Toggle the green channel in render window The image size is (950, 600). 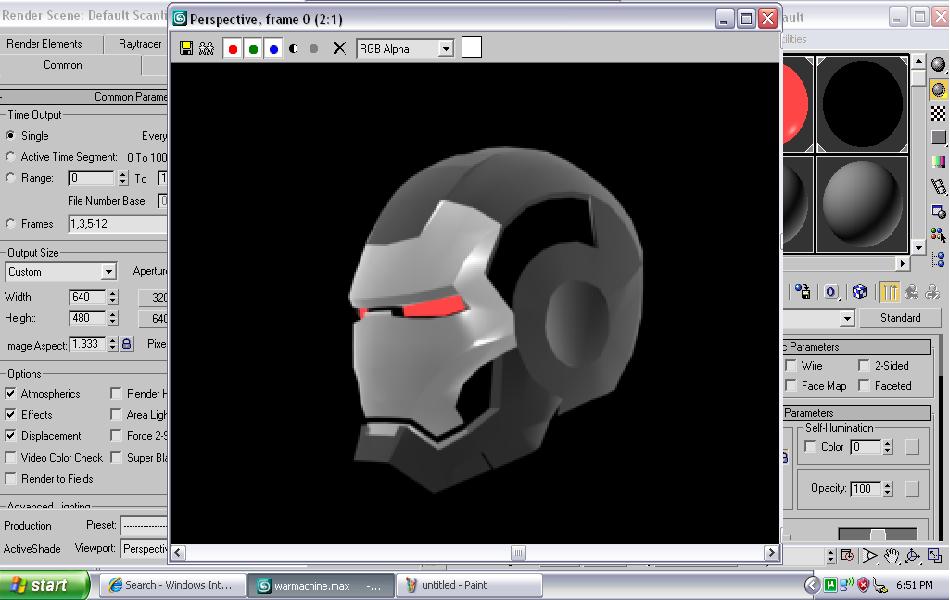pos(253,48)
